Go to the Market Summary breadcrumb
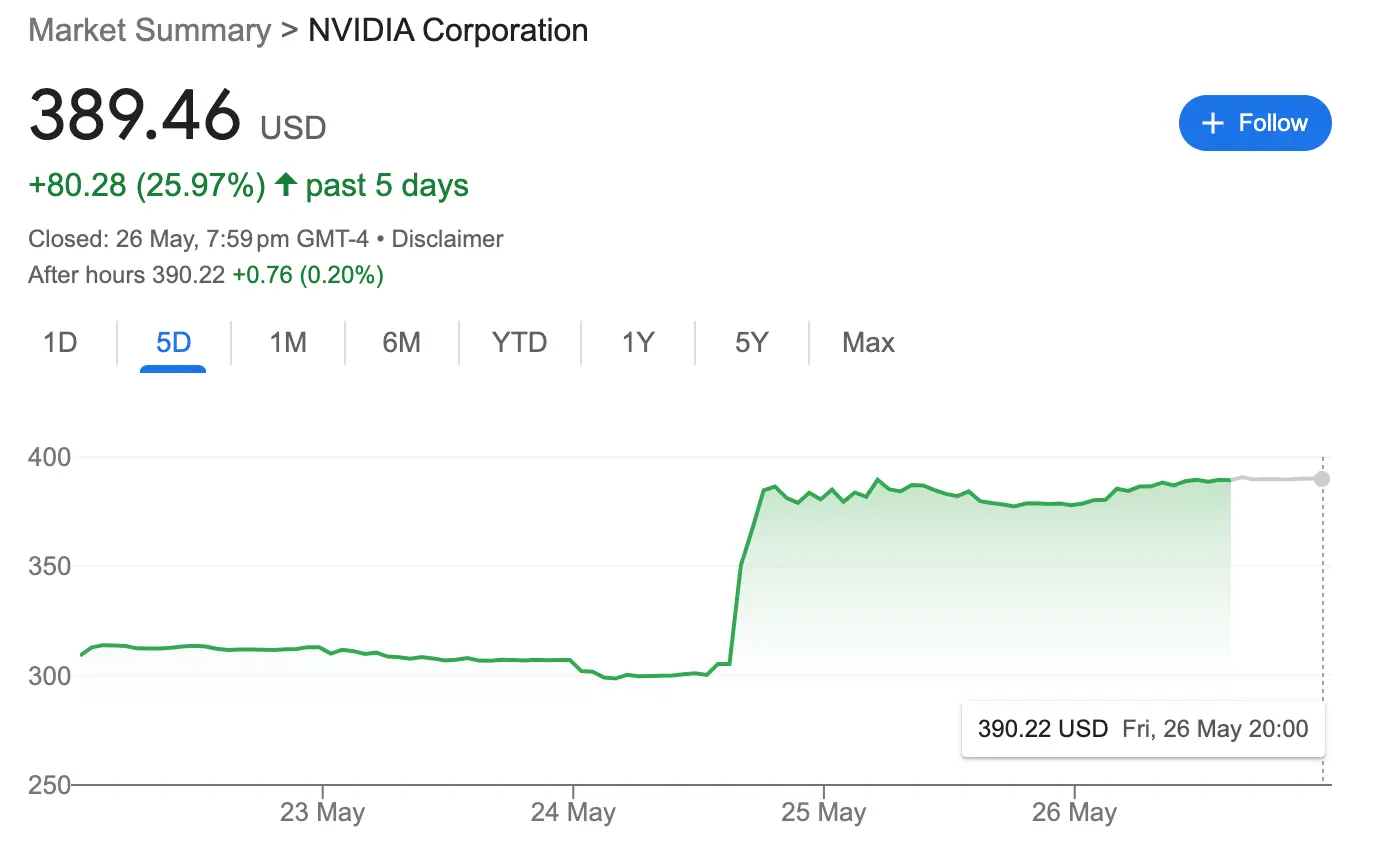 click(x=150, y=30)
